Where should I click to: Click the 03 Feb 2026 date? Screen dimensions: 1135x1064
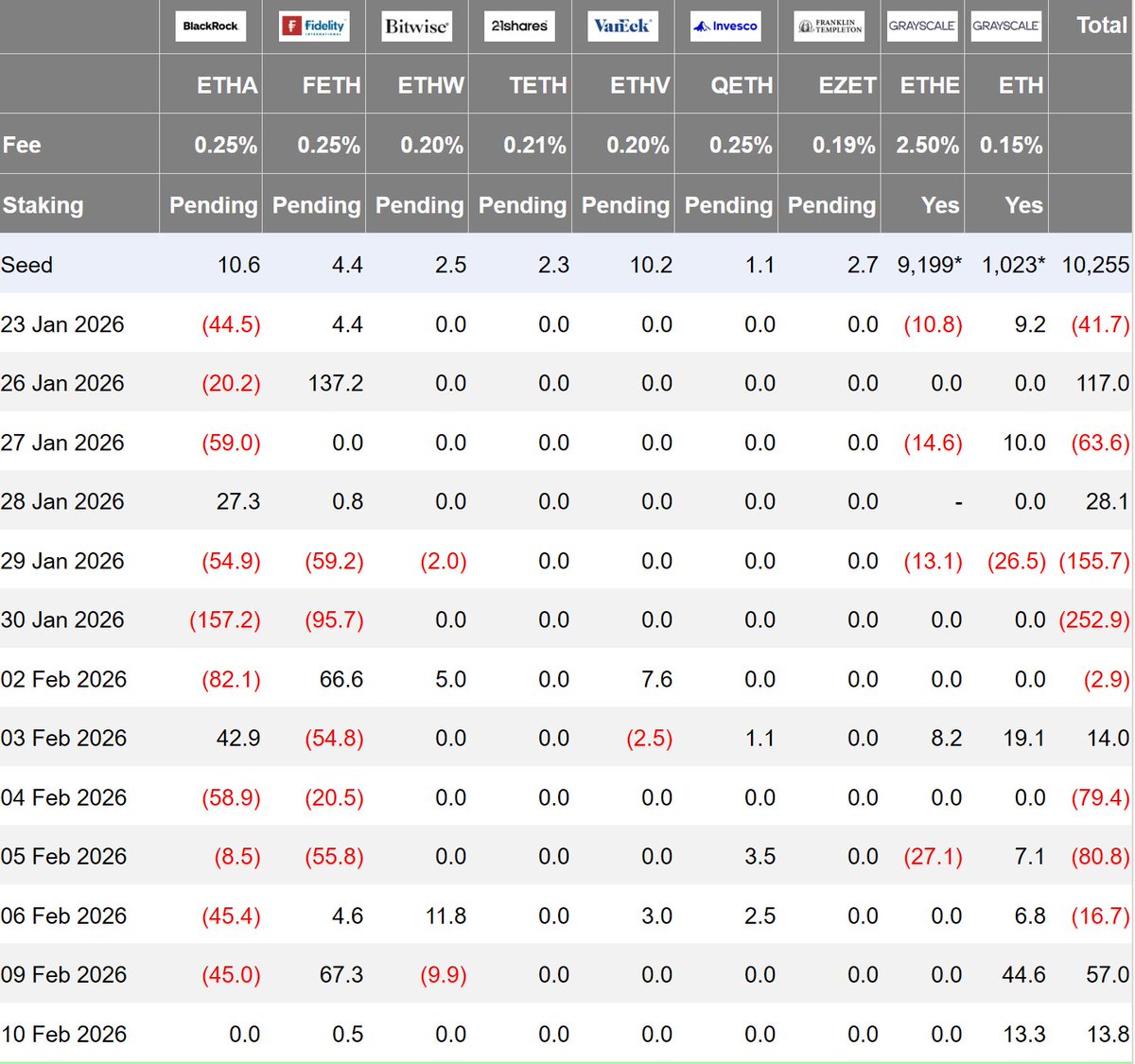63,738
